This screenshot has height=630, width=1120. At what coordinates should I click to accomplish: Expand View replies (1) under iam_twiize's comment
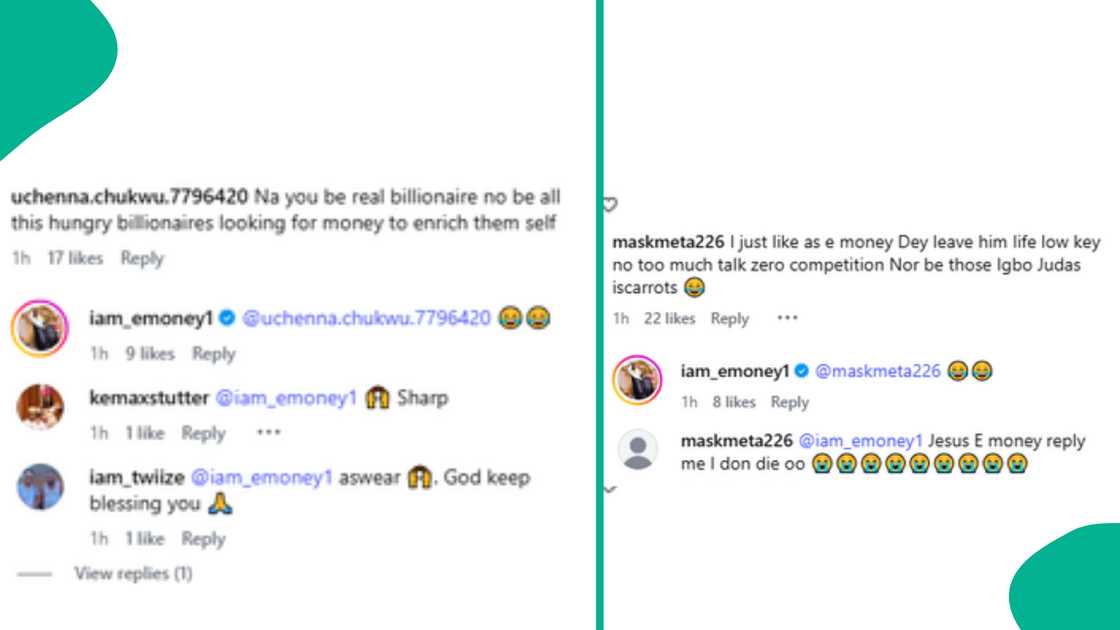pos(131,573)
